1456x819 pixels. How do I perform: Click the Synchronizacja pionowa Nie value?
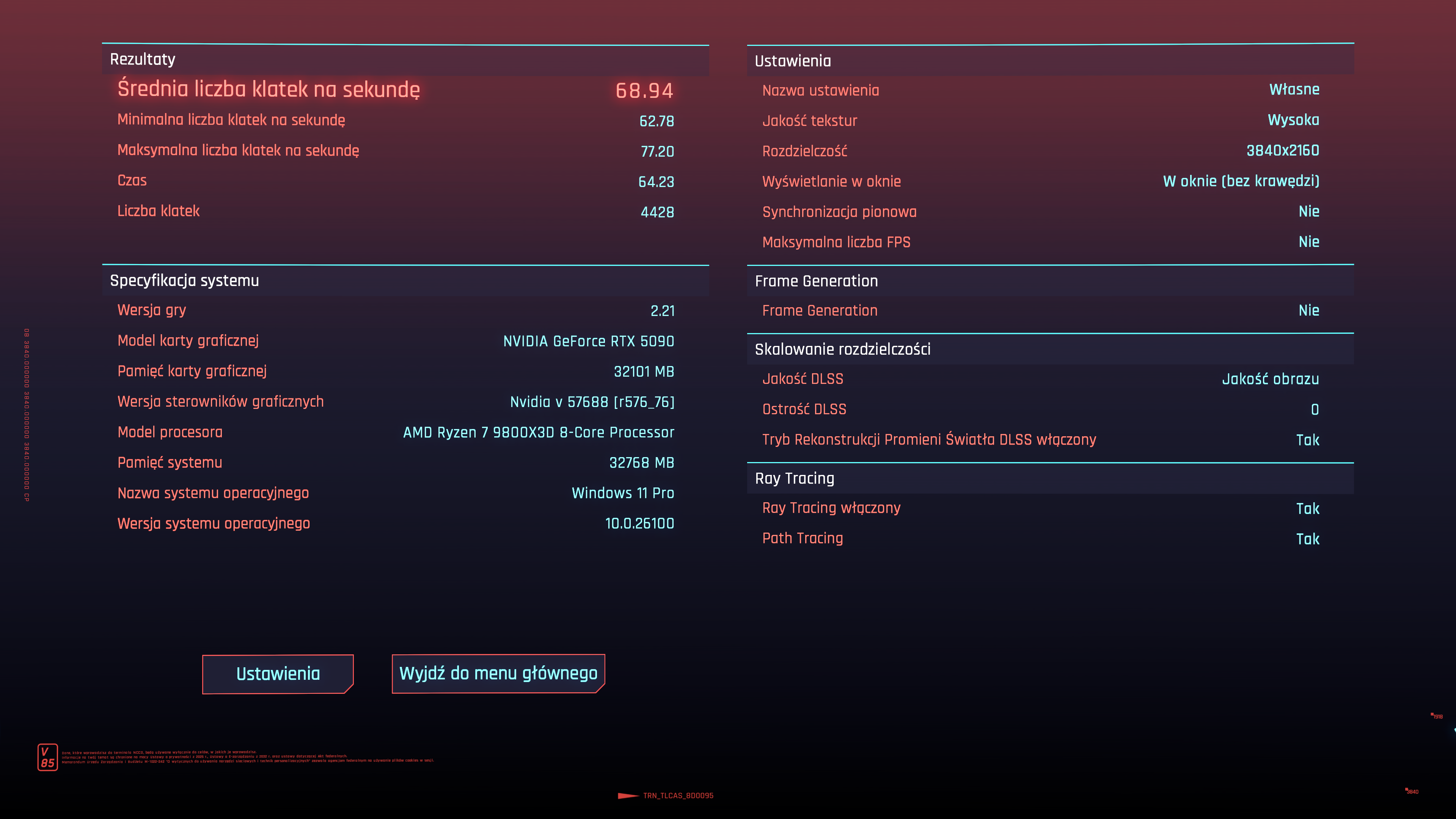1308,211
